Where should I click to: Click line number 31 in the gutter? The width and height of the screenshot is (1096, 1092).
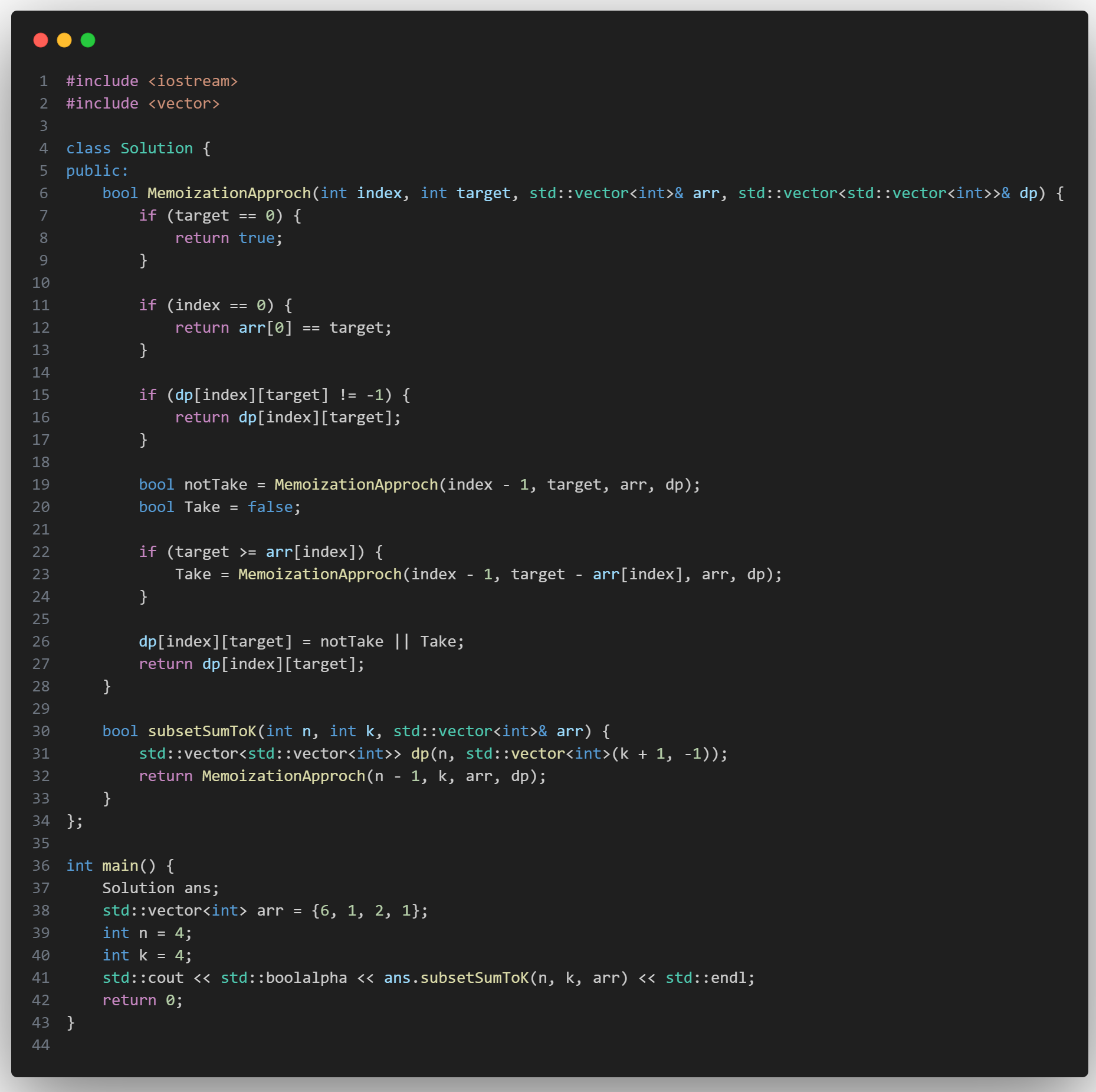[x=41, y=754]
